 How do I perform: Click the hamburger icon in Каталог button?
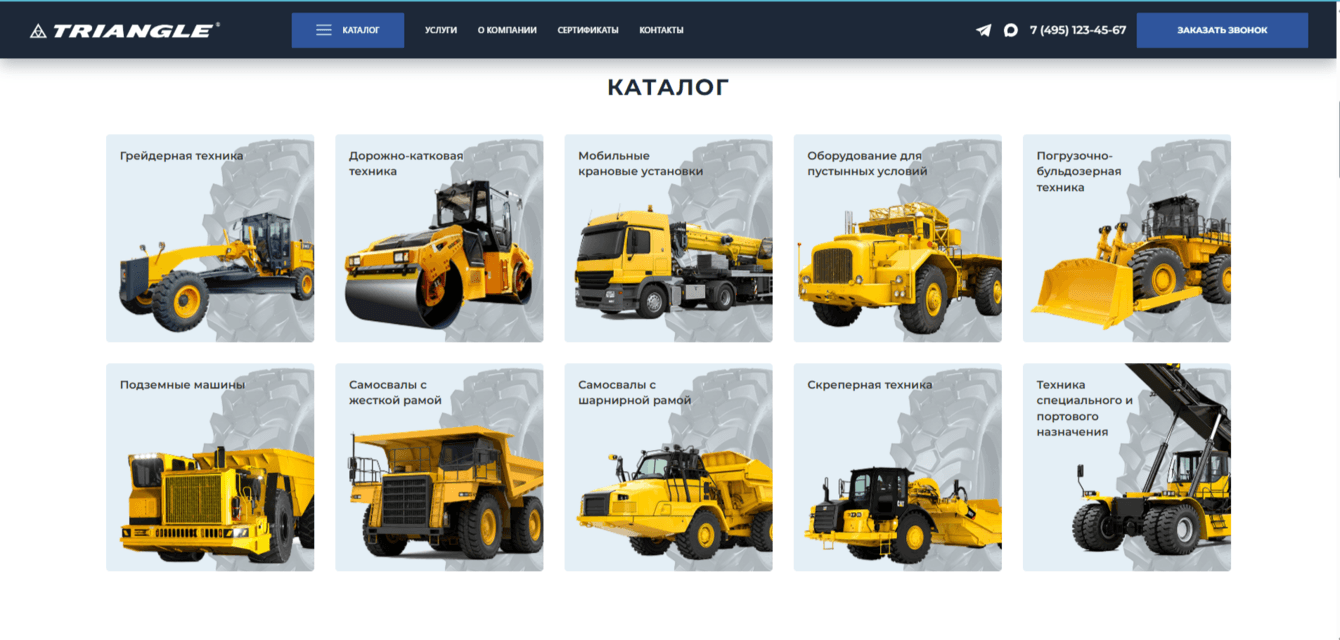(x=324, y=30)
